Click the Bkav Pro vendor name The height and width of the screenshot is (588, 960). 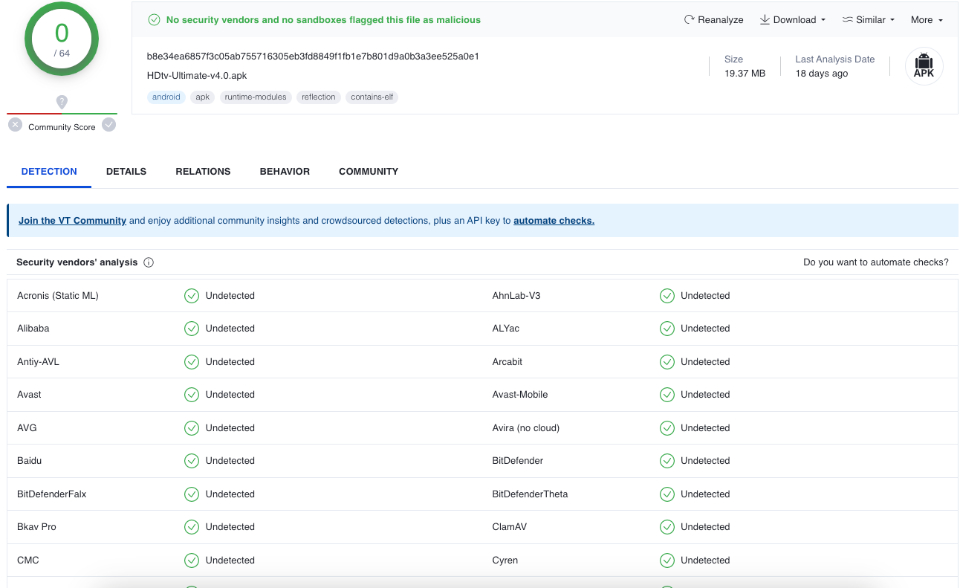(37, 527)
